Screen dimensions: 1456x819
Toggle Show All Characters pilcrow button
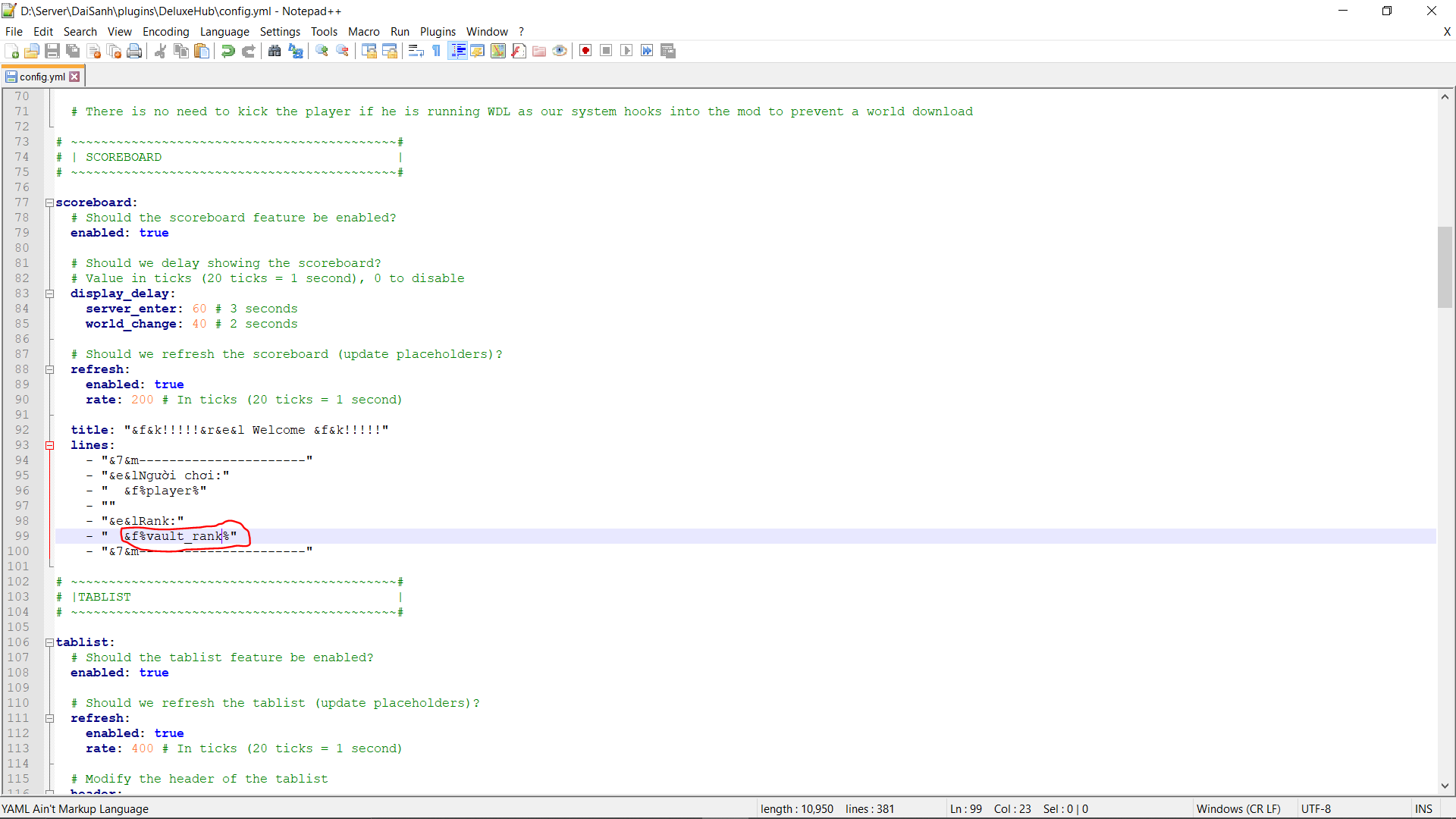pyautogui.click(x=437, y=51)
